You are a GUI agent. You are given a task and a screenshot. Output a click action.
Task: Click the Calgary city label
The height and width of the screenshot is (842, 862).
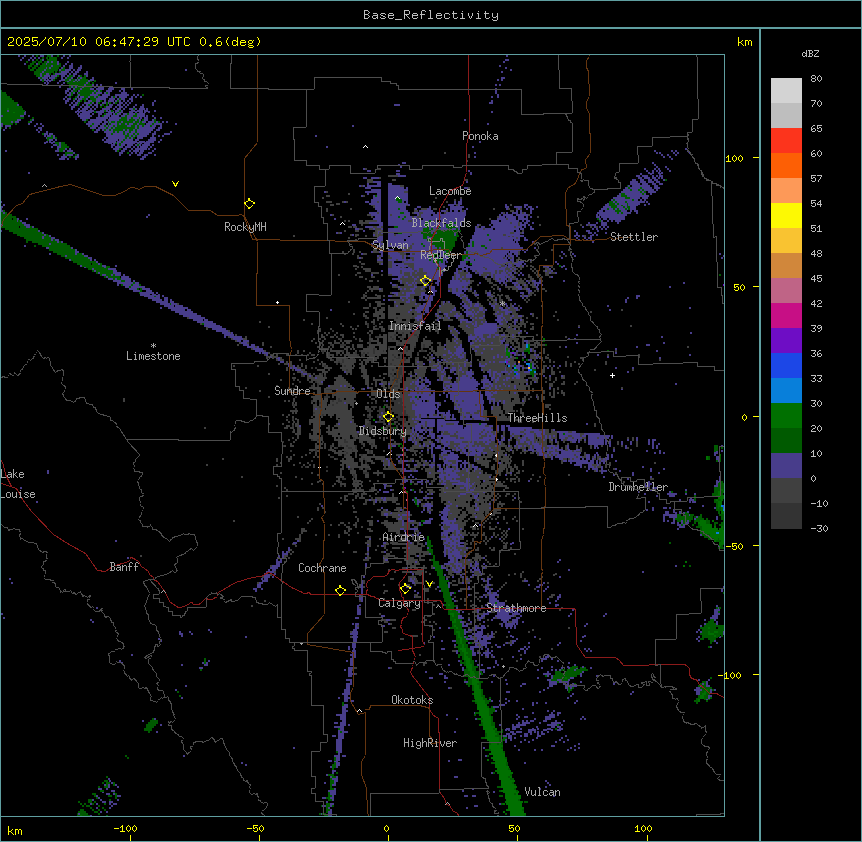click(399, 603)
